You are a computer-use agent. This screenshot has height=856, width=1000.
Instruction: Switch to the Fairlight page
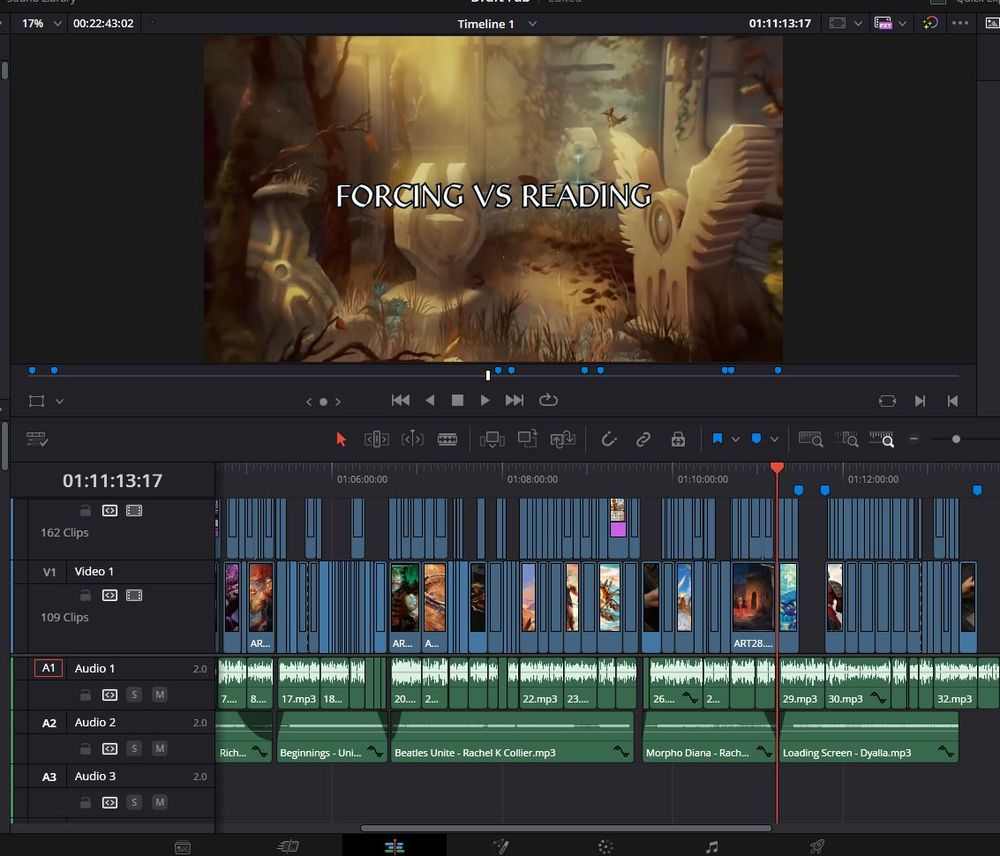tap(712, 846)
